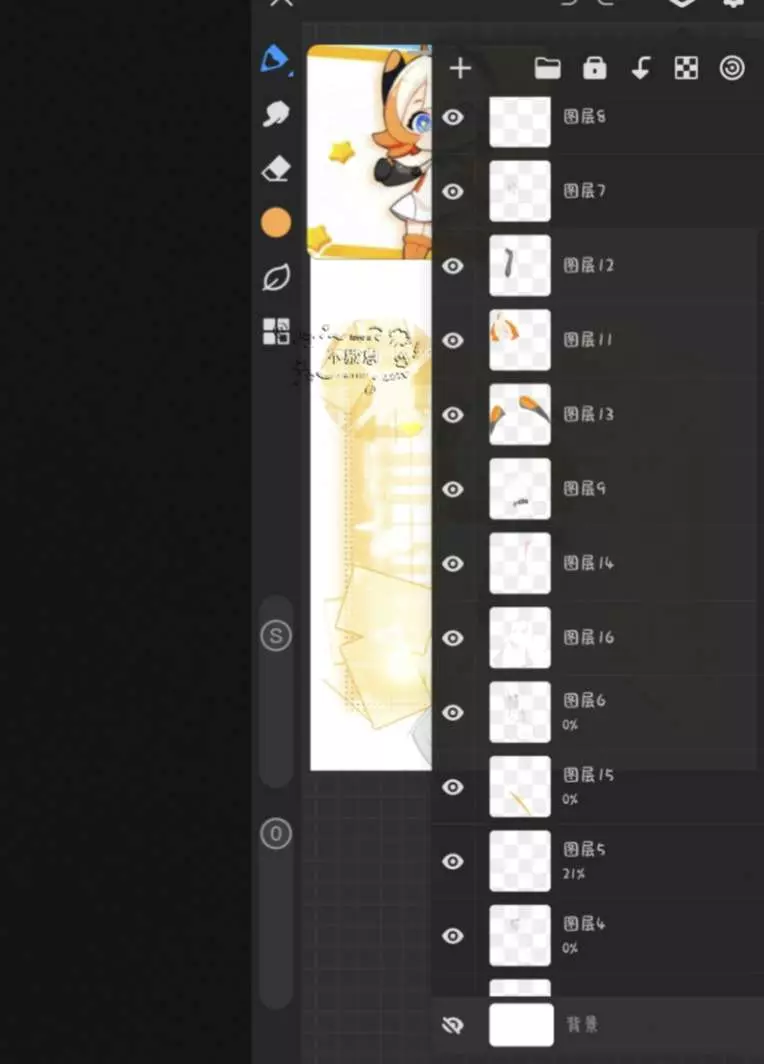This screenshot has width=764, height=1064.
Task: Toggle alpha lock checkerboard icon
Action: (x=686, y=68)
